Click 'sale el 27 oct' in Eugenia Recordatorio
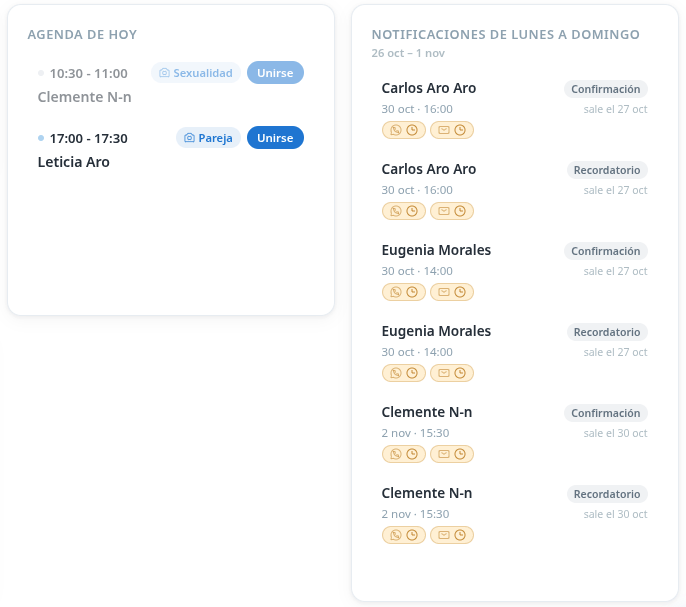Screen dimensions: 686x607 coord(615,352)
